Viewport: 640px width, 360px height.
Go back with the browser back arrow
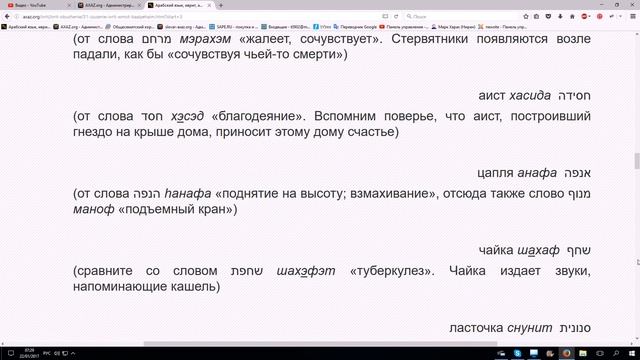point(7,16)
